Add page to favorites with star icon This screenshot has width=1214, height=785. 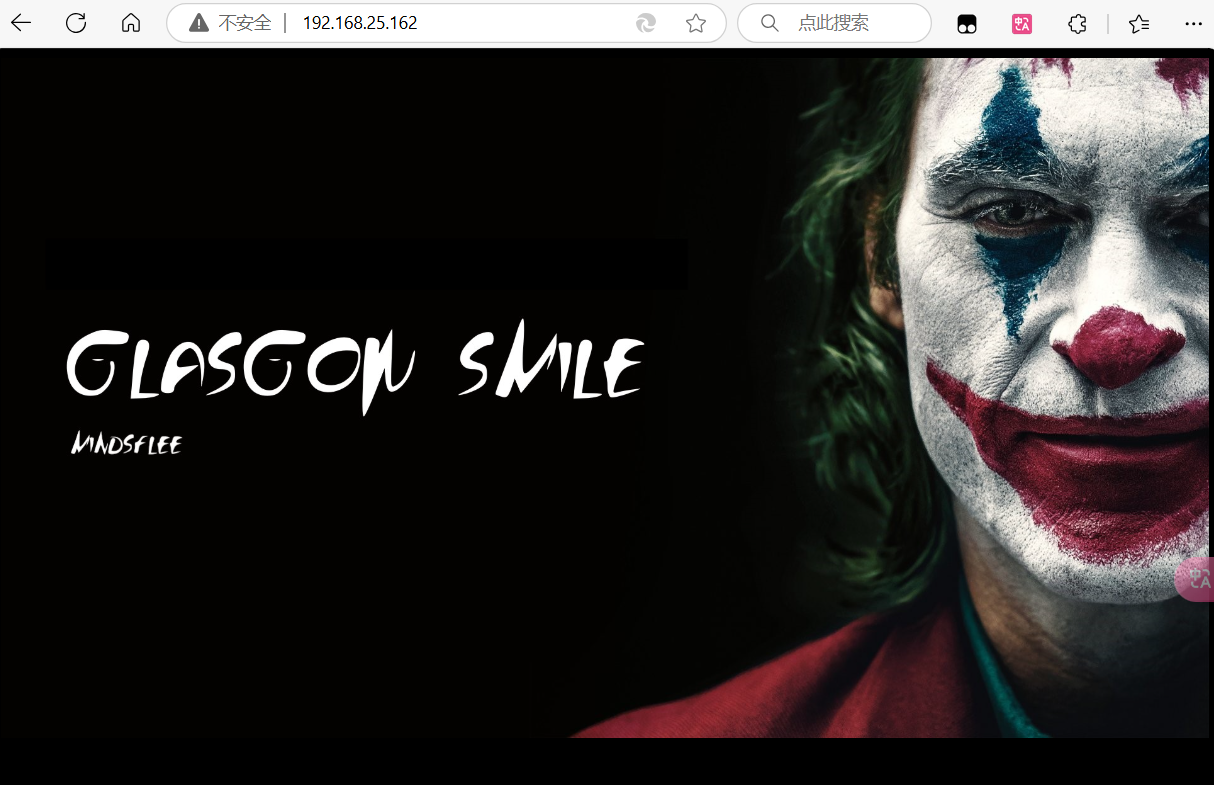[696, 23]
